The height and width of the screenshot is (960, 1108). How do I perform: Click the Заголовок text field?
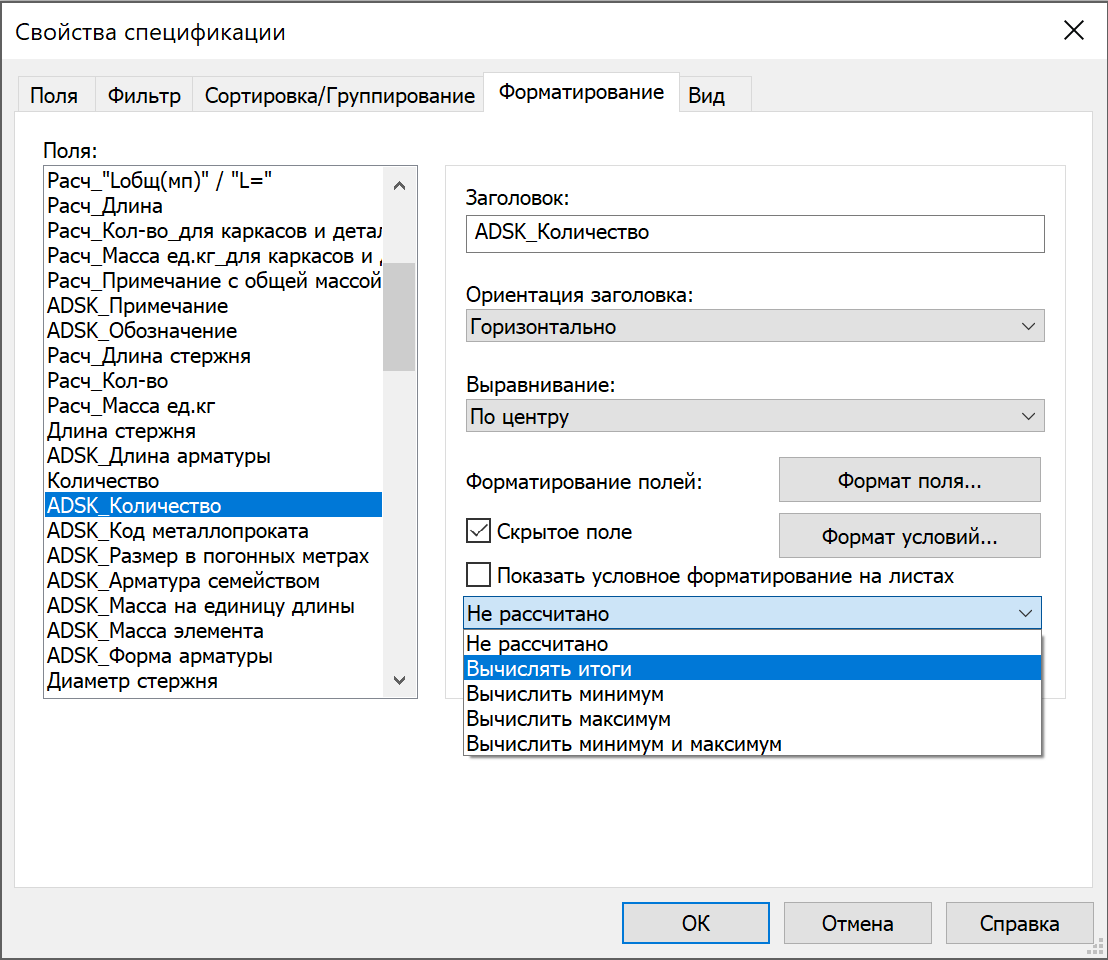(755, 233)
